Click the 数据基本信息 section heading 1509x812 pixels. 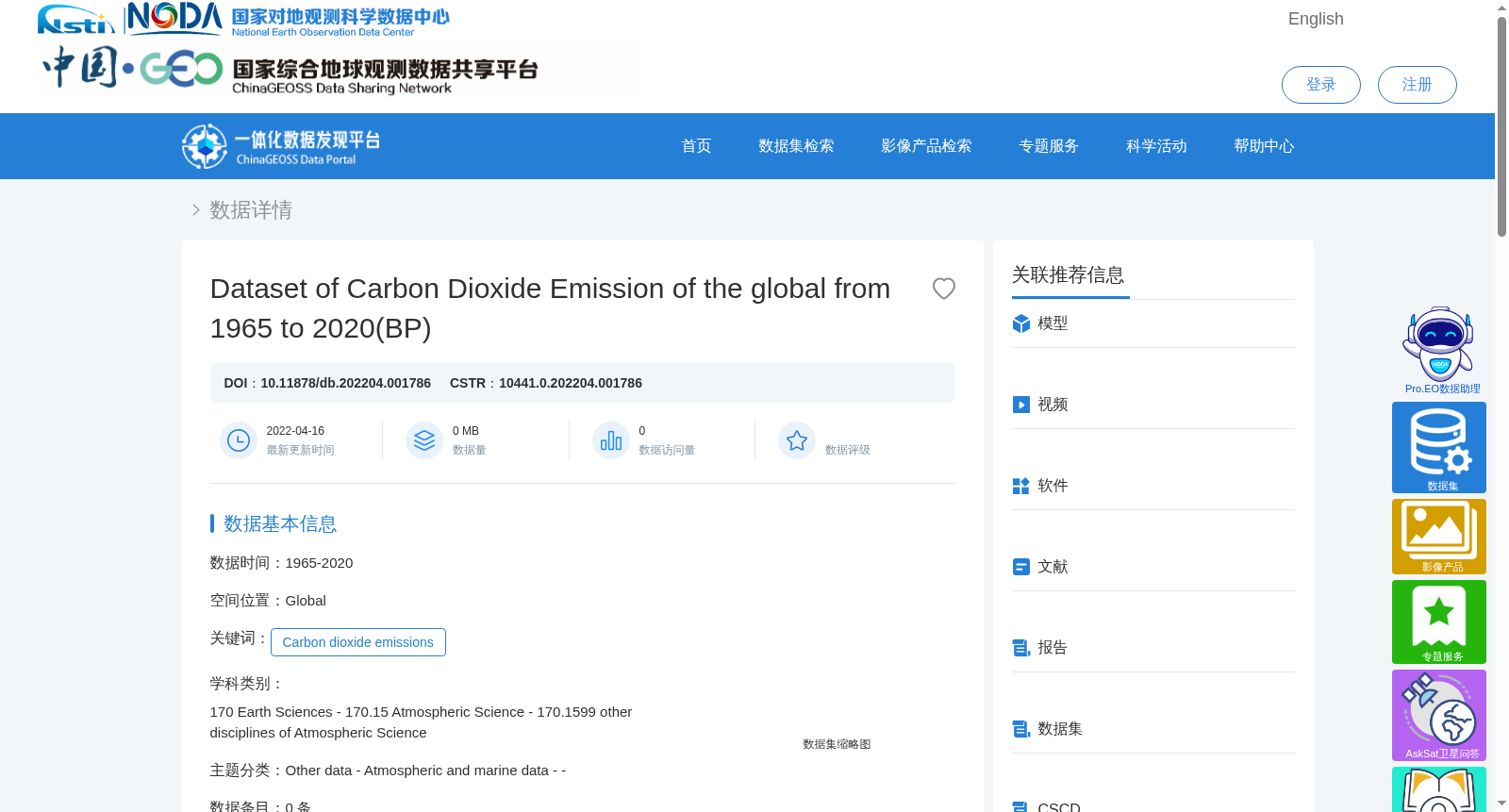pyautogui.click(x=280, y=523)
